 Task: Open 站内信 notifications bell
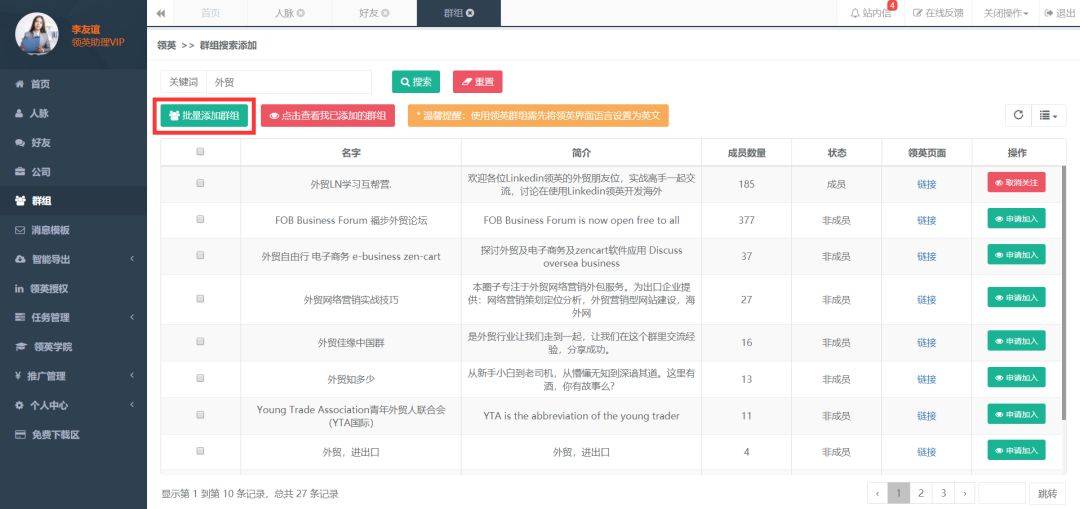click(871, 13)
